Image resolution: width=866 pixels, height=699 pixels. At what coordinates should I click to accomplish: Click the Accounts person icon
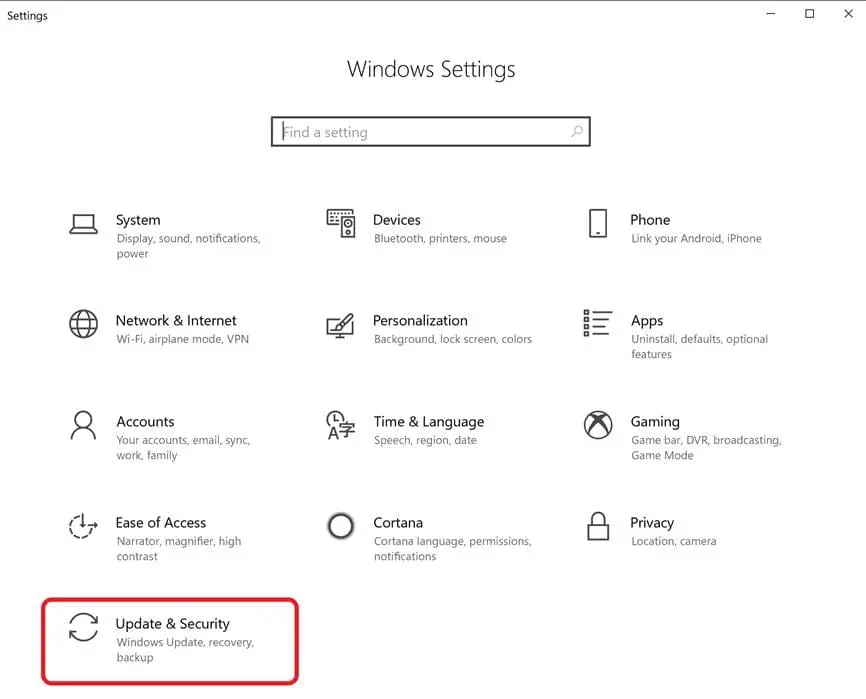click(x=83, y=425)
